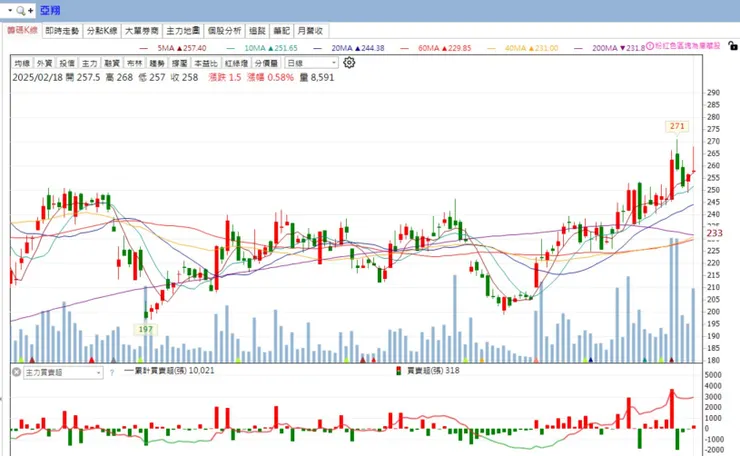Toggle the 外資 overlay button
This screenshot has height=456, width=740.
click(44, 63)
